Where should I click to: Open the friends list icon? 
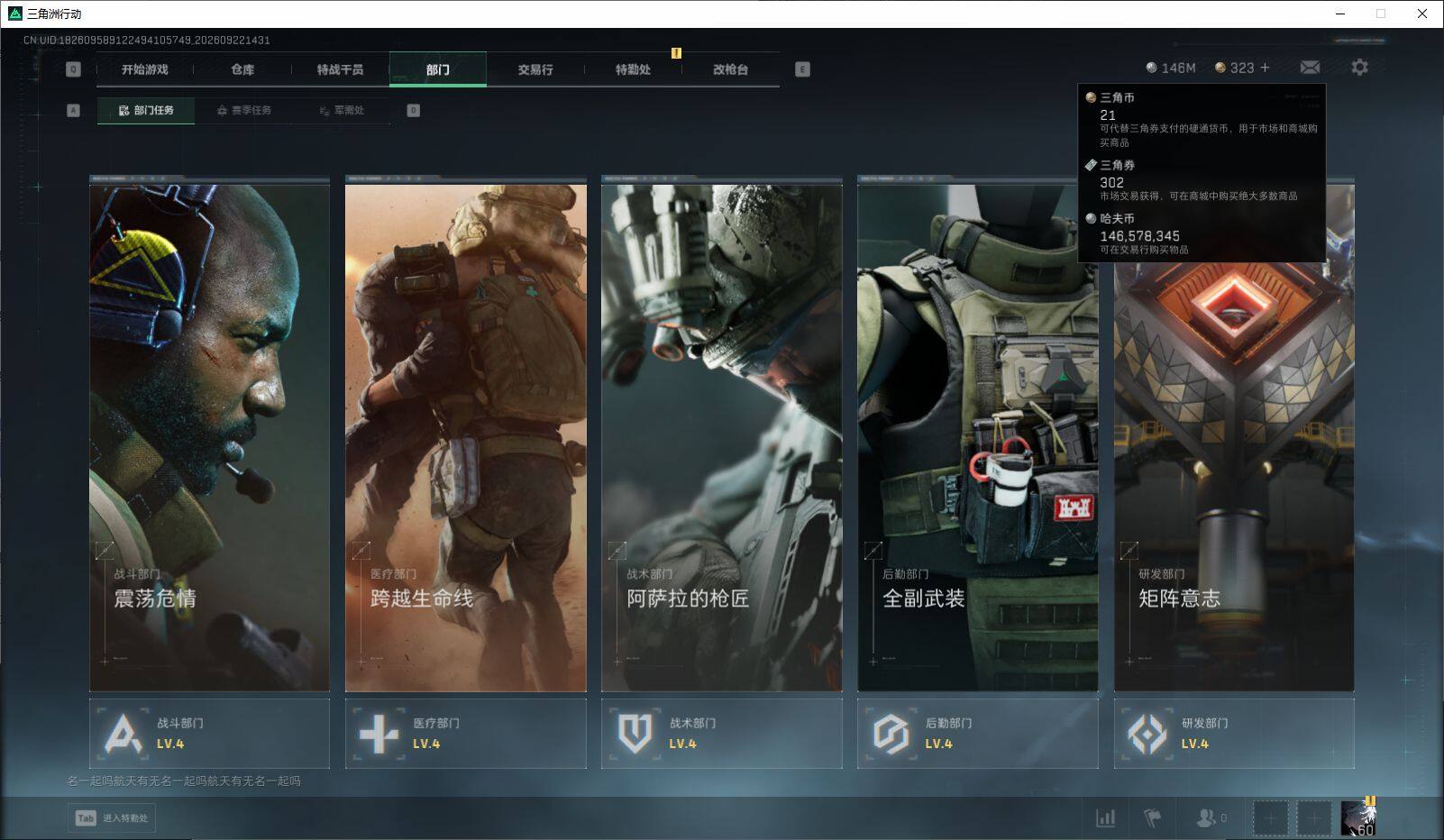point(1211,818)
